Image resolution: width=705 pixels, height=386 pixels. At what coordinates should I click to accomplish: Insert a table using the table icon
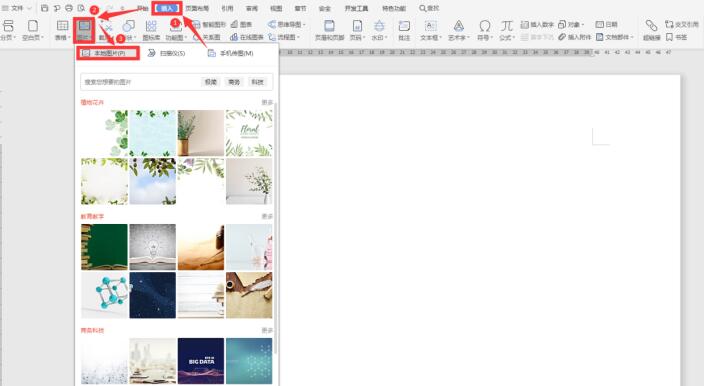click(x=62, y=26)
